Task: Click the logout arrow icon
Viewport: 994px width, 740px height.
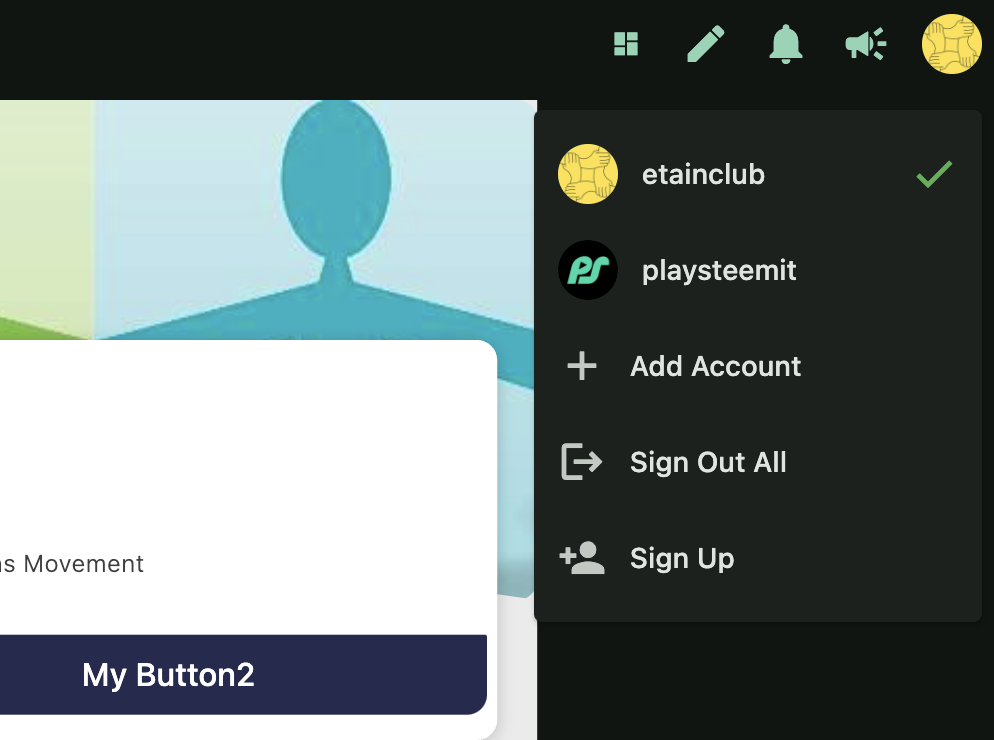Action: [x=582, y=462]
